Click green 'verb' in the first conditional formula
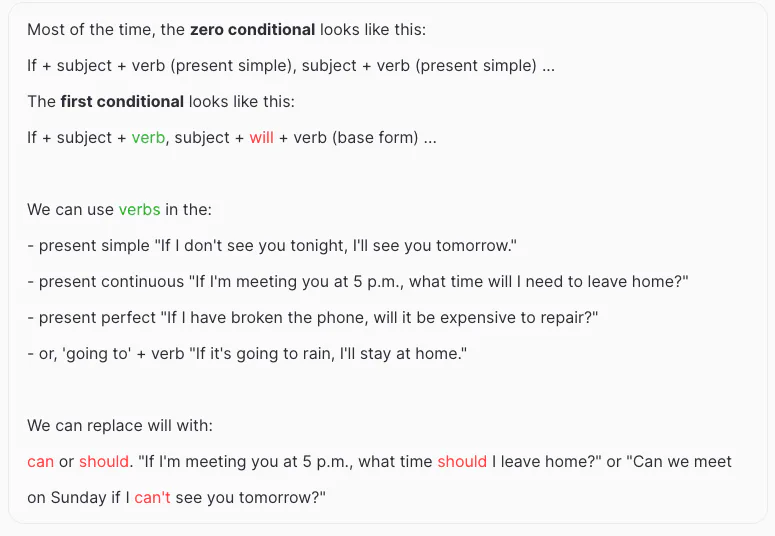 (x=148, y=138)
